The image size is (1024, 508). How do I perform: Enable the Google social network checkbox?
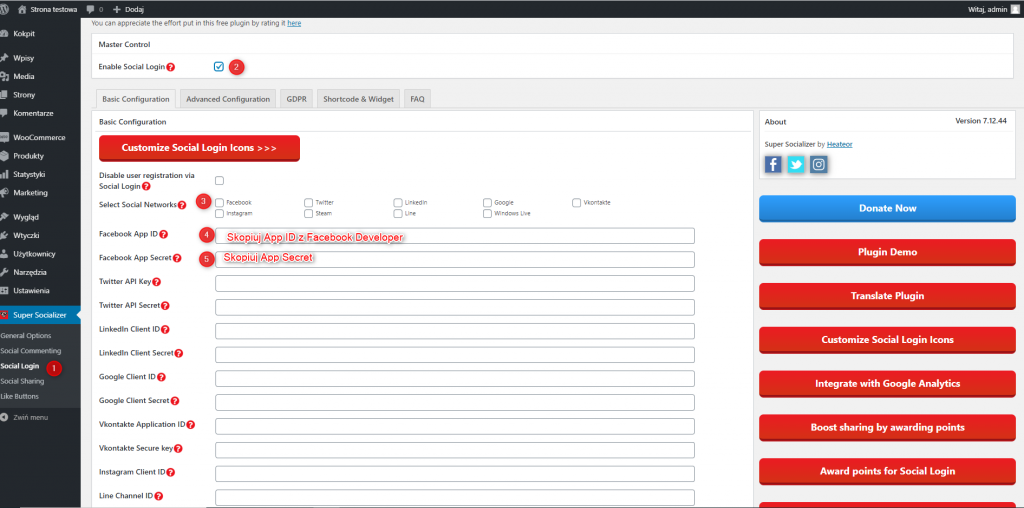click(488, 202)
